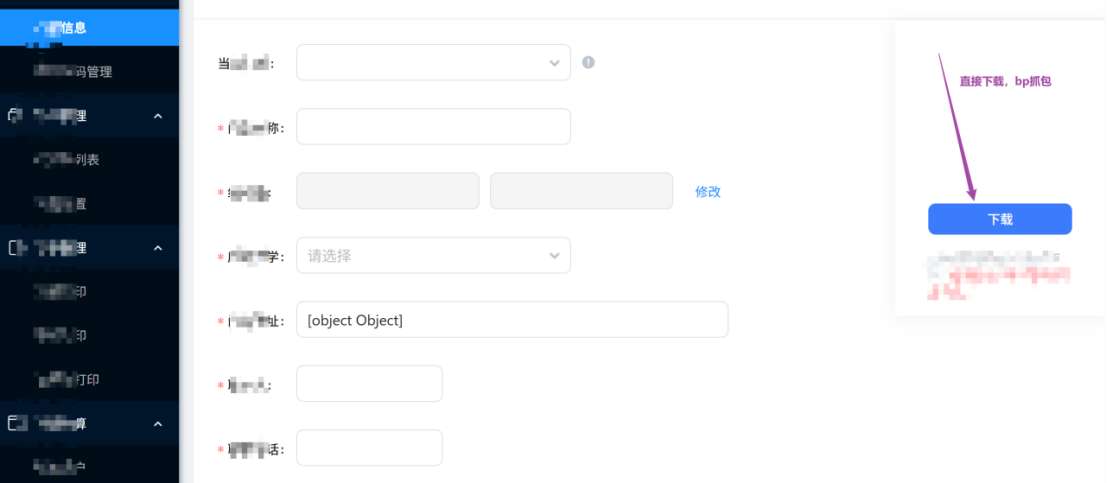This screenshot has width=1107, height=483.
Task: Open the first dropdown at the form top
Action: click(x=433, y=62)
